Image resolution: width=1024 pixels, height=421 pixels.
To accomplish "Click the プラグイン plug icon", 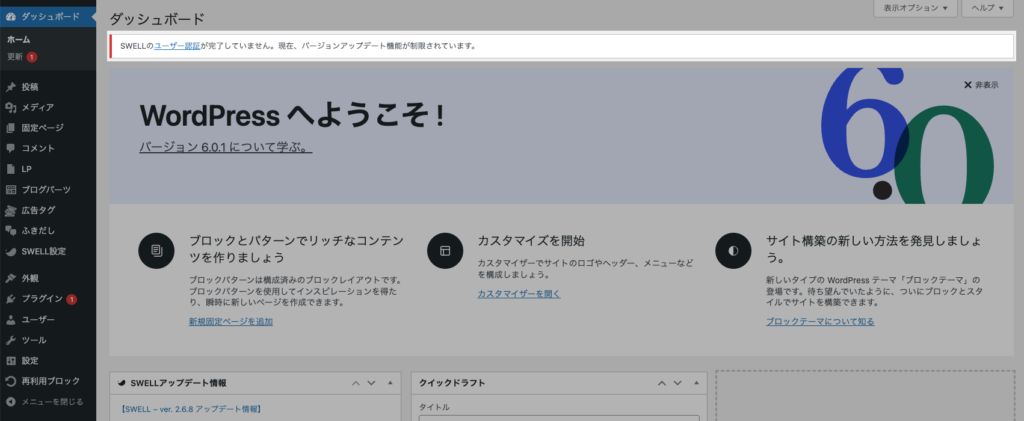I will [10, 299].
